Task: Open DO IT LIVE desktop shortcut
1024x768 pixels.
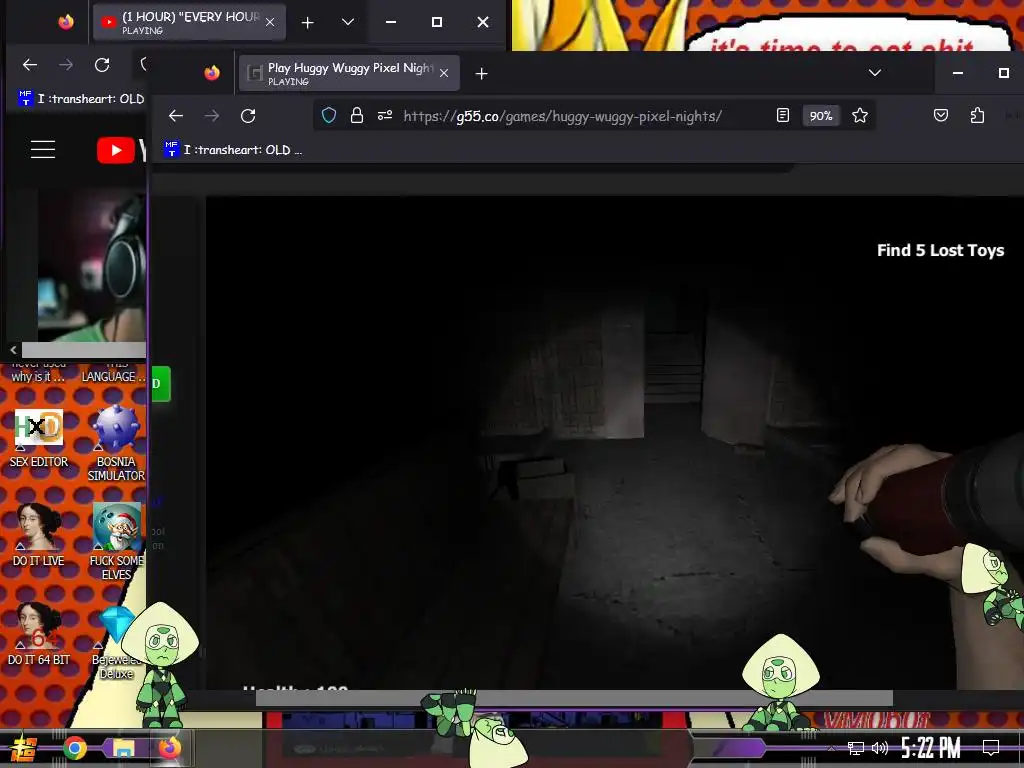Action: [x=39, y=536]
